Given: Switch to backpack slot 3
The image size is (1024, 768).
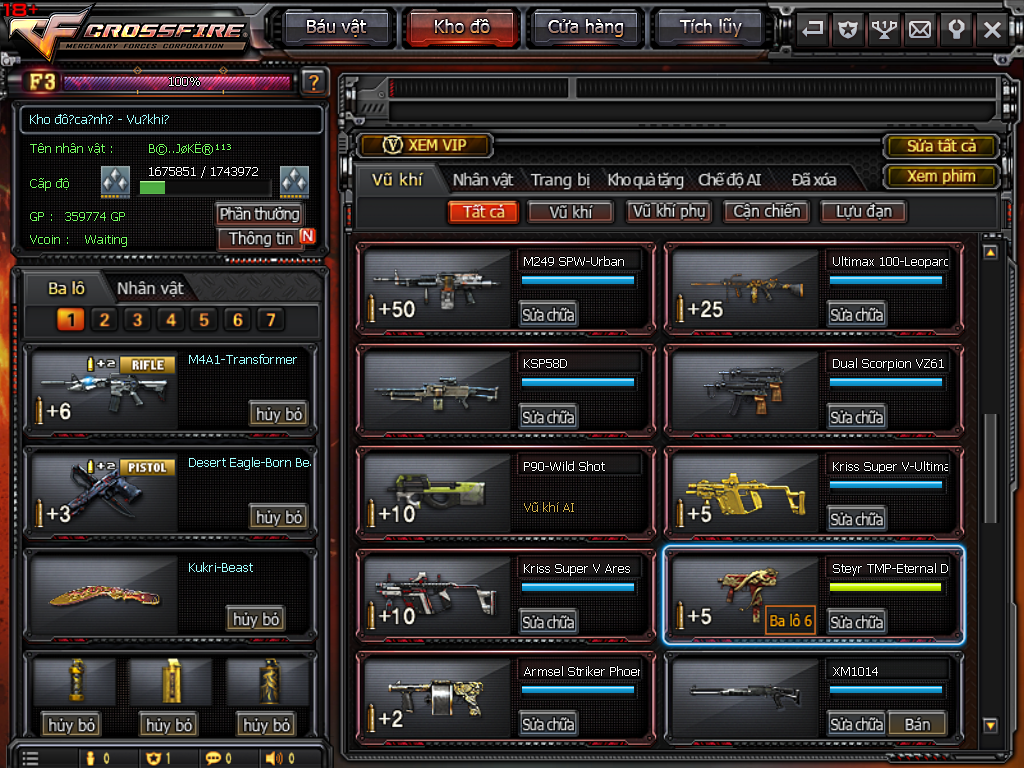Looking at the screenshot, I should pos(137,320).
